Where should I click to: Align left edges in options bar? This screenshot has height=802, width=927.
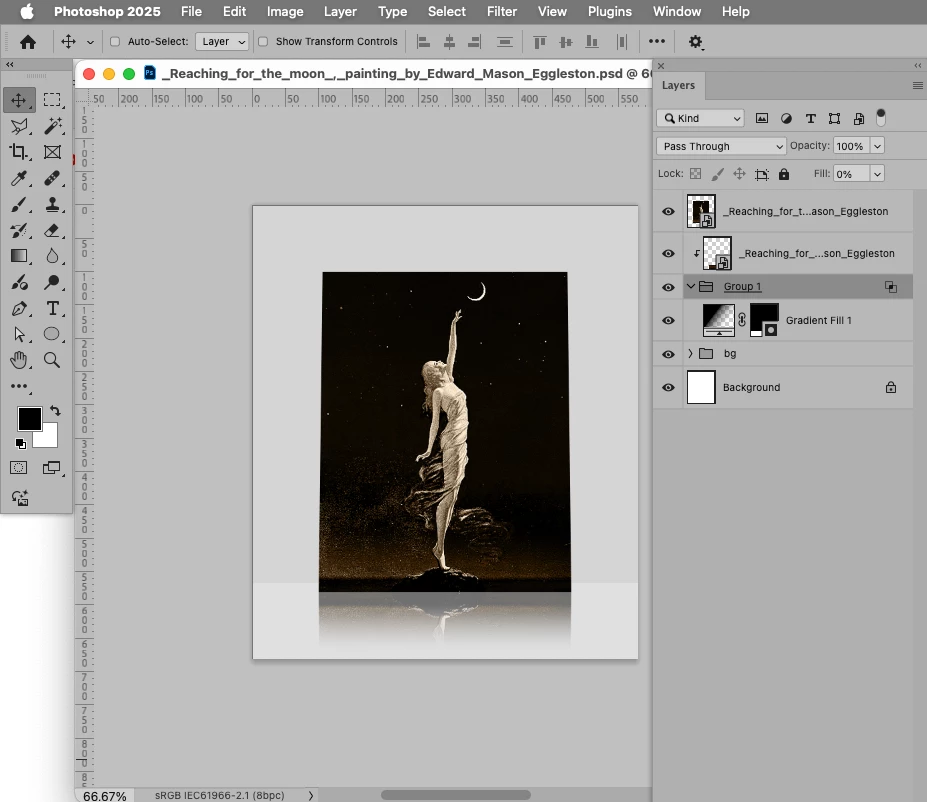(423, 42)
